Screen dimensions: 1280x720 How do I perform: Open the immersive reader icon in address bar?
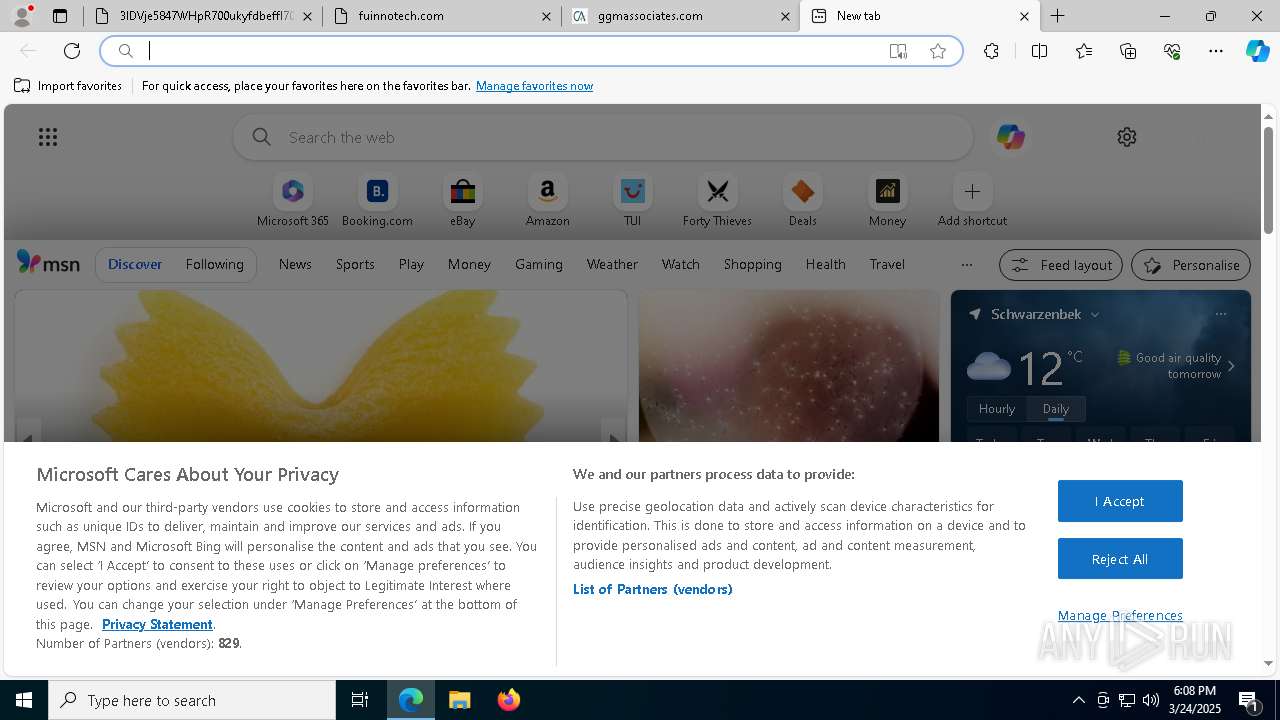pos(898,51)
